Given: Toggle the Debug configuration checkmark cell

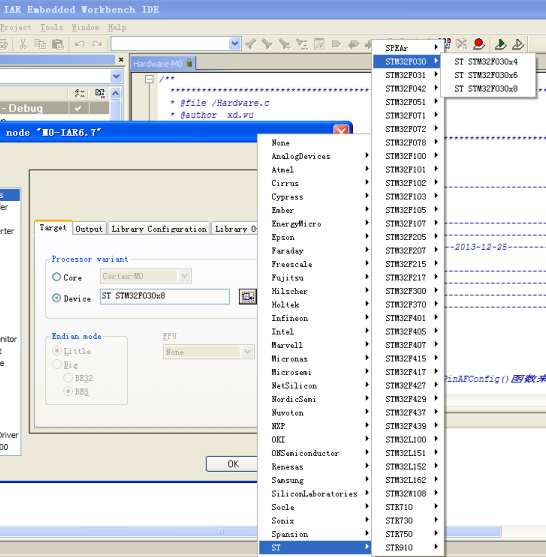Looking at the screenshot, I should (78, 108).
